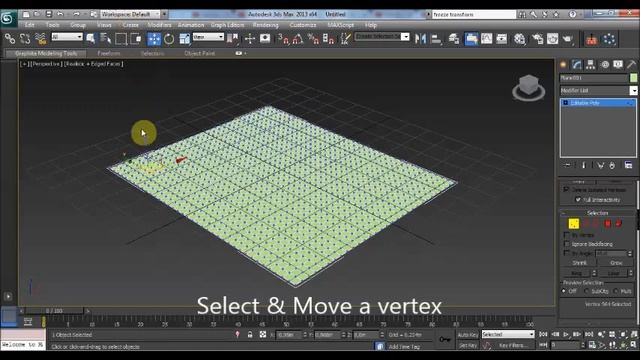Click the Select and Link tool

[10, 39]
